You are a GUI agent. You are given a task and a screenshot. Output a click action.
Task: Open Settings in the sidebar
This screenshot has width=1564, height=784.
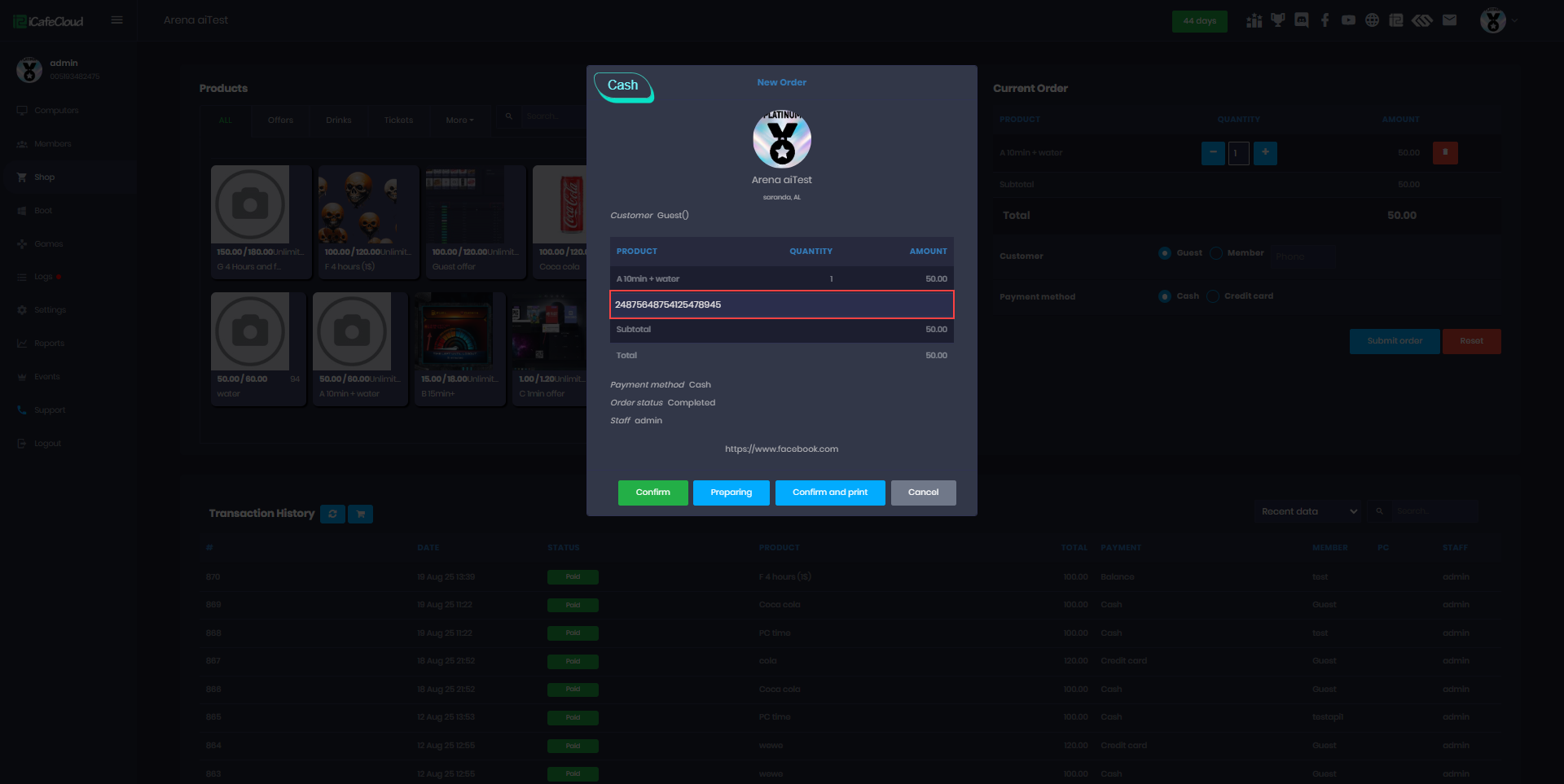tap(50, 310)
